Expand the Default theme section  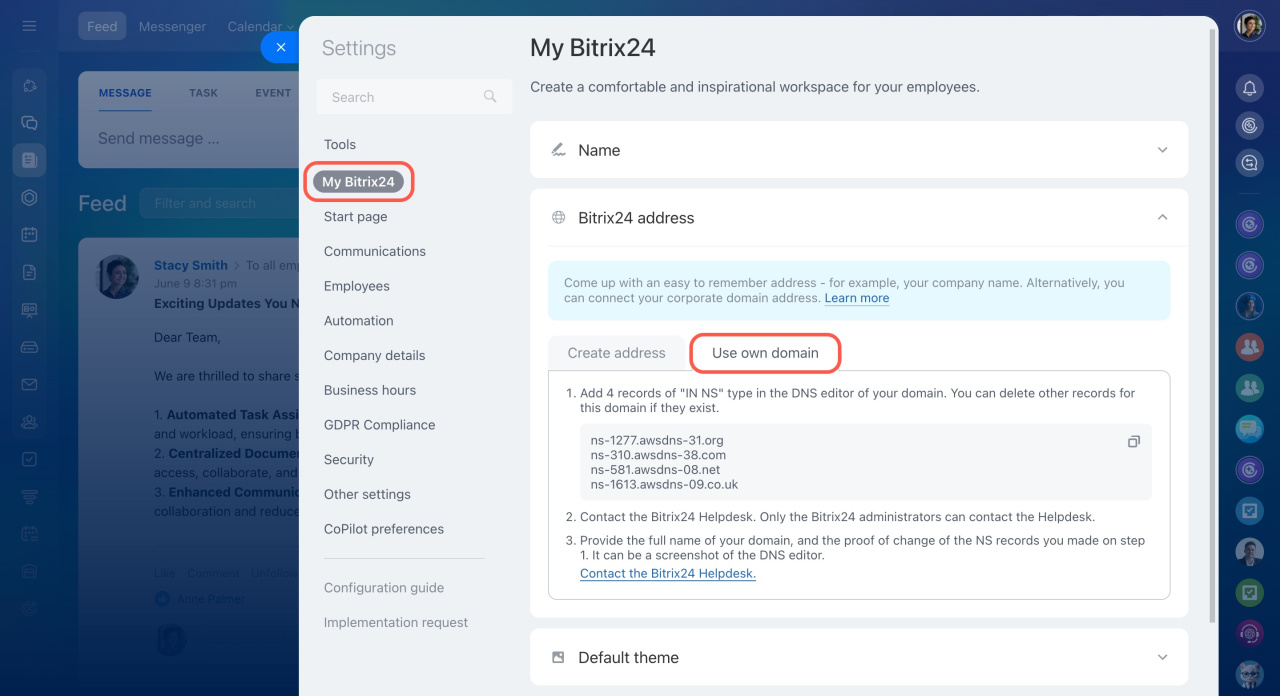coord(859,657)
